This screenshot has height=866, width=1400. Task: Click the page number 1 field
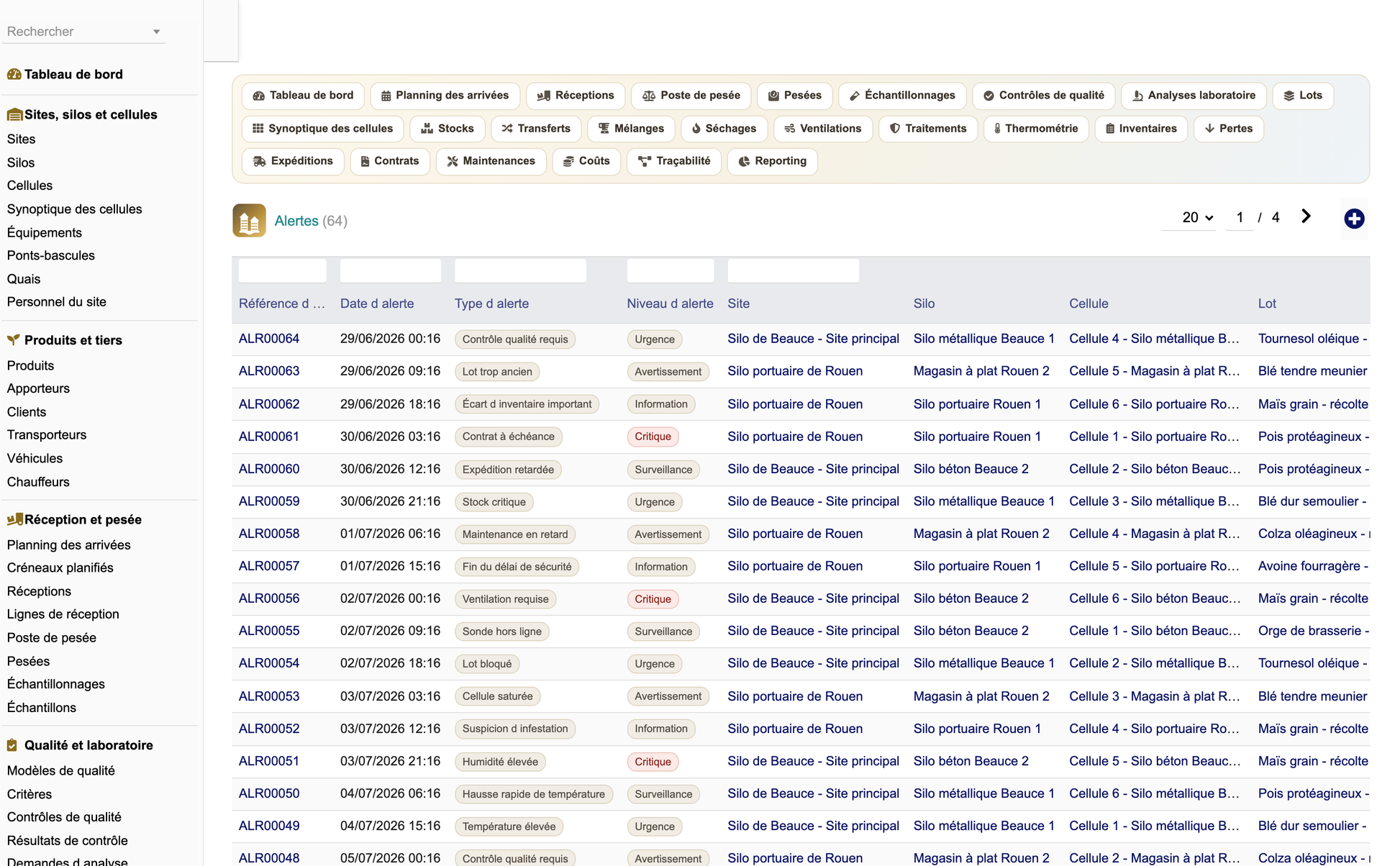tap(1240, 217)
